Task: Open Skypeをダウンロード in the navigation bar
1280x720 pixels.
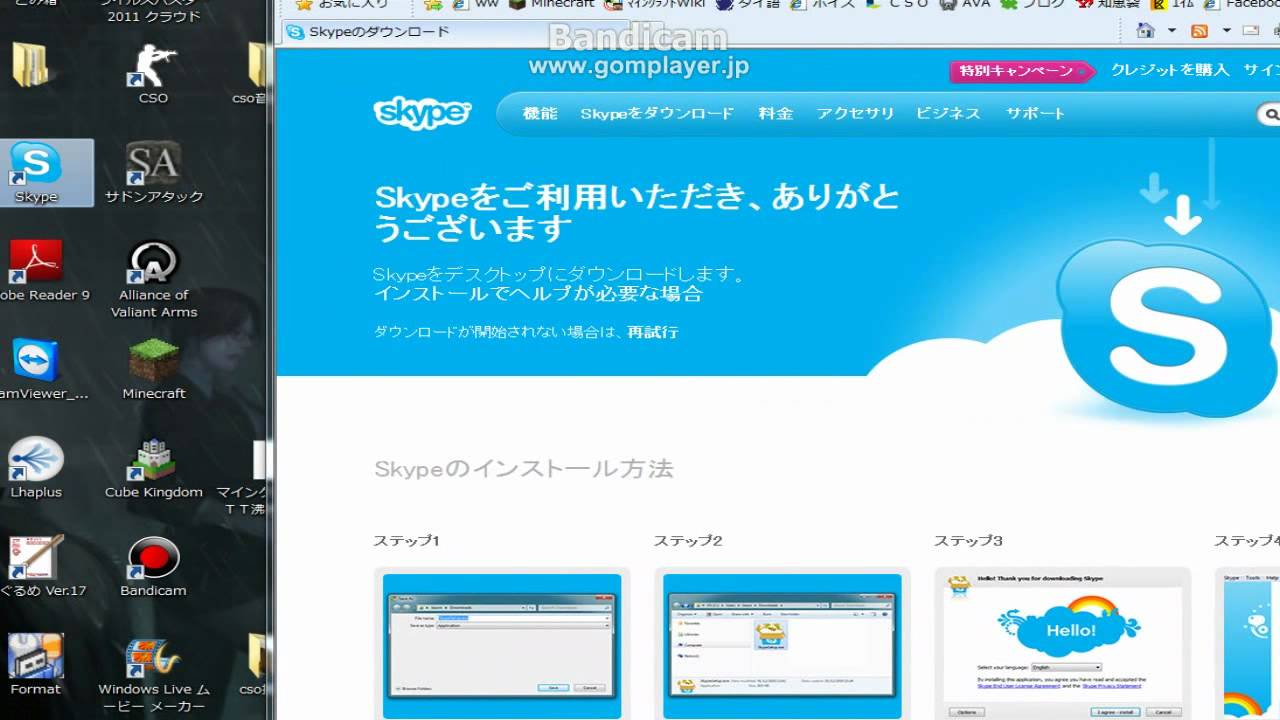Action: (x=657, y=113)
